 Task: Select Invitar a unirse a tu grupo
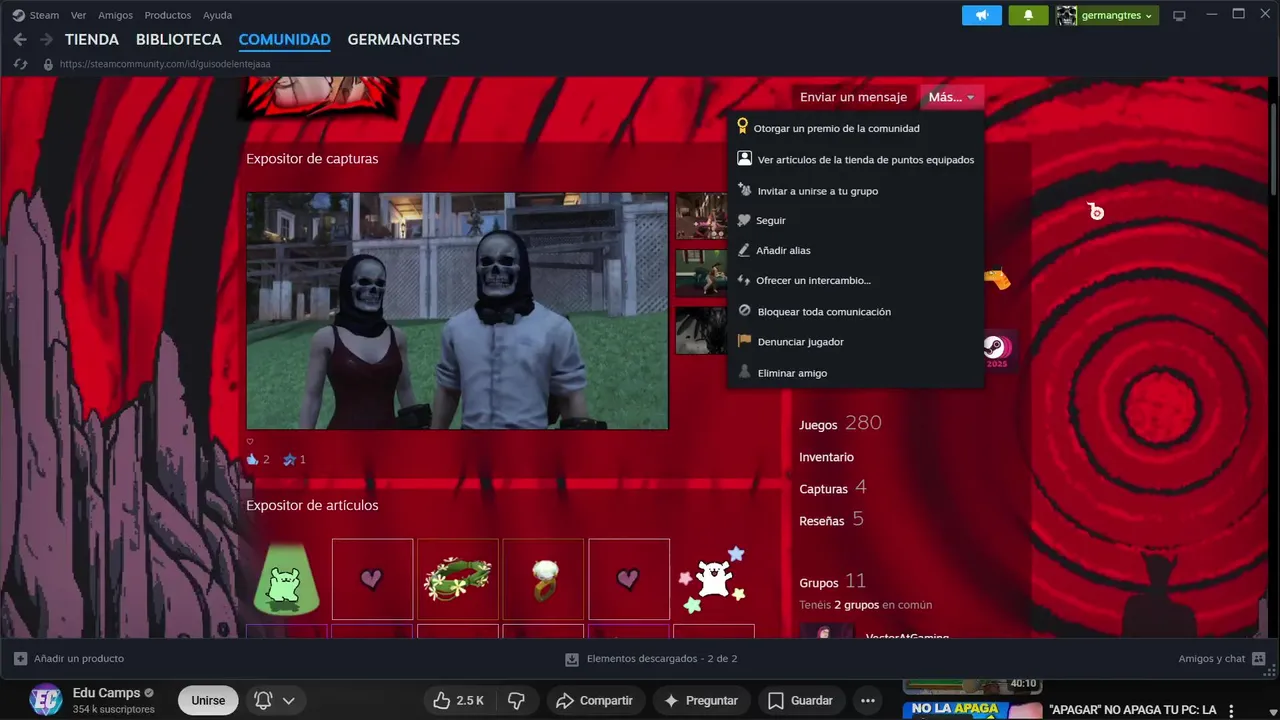point(855,190)
